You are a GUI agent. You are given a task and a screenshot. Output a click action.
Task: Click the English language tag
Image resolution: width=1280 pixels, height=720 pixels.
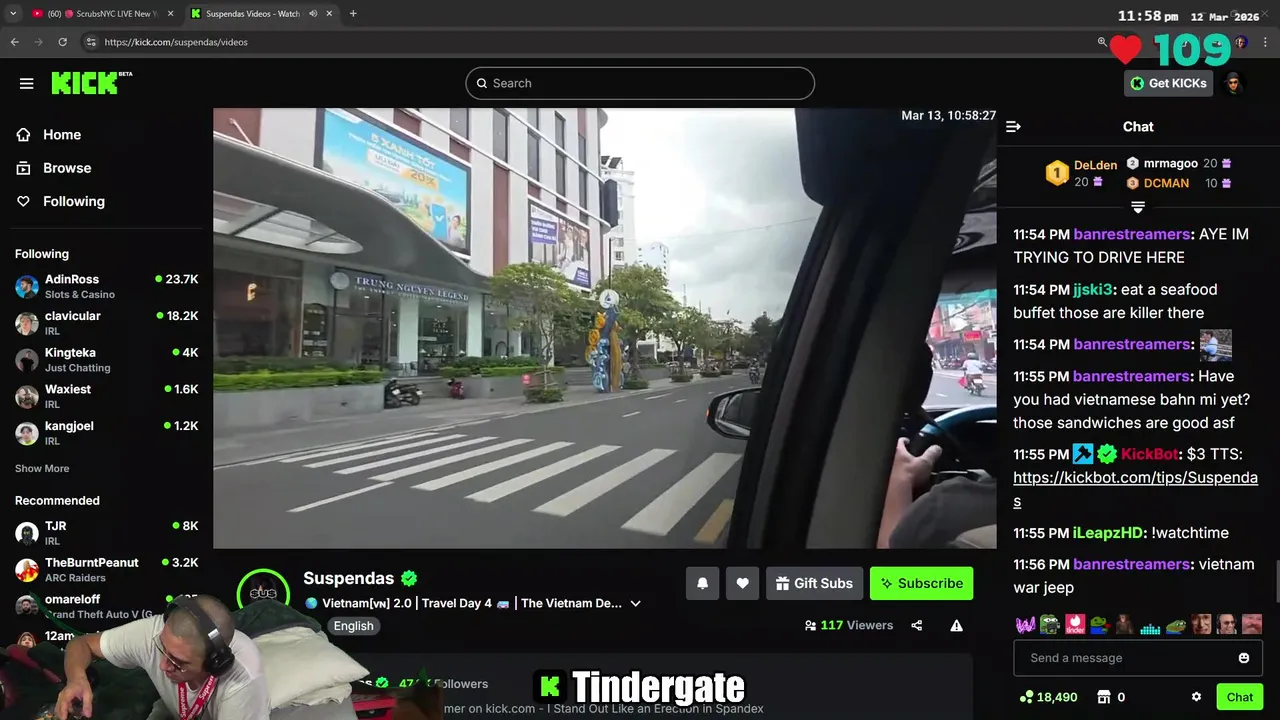coord(353,626)
